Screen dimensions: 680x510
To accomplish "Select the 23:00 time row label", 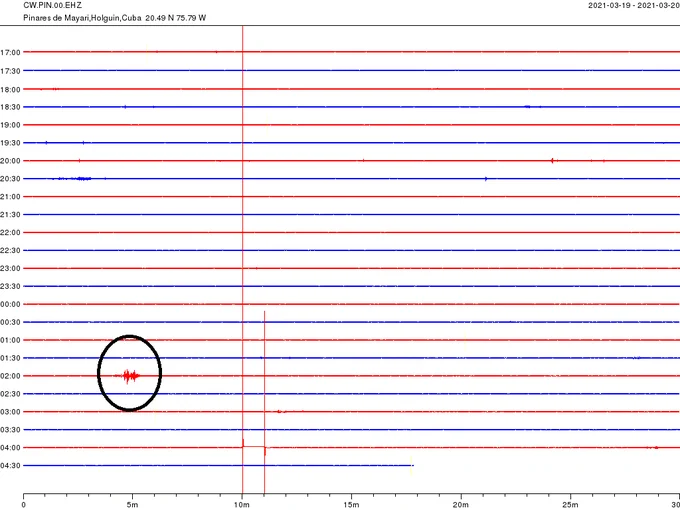I will [10, 268].
